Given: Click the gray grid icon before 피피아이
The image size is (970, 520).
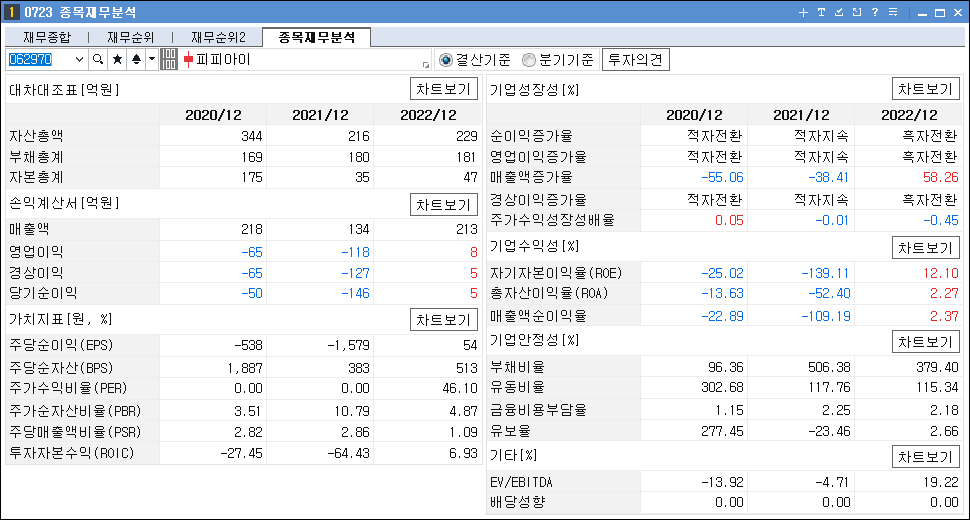Looking at the screenshot, I should [x=169, y=59].
